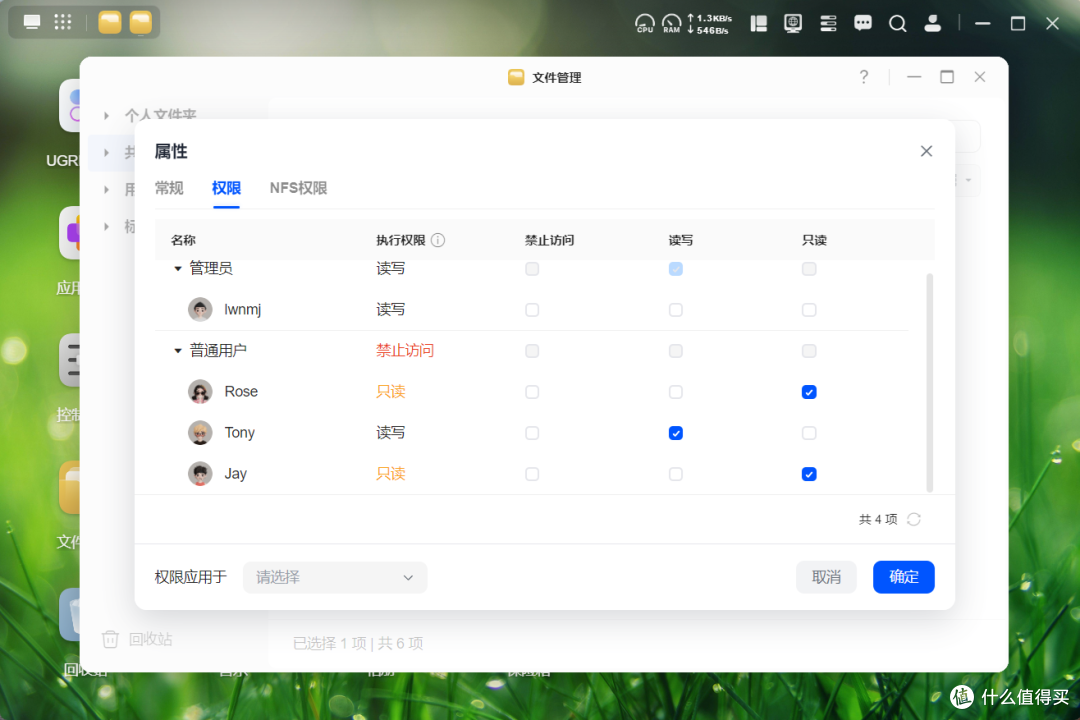Open the task list icon in top bar
The height and width of the screenshot is (720, 1080).
point(828,23)
